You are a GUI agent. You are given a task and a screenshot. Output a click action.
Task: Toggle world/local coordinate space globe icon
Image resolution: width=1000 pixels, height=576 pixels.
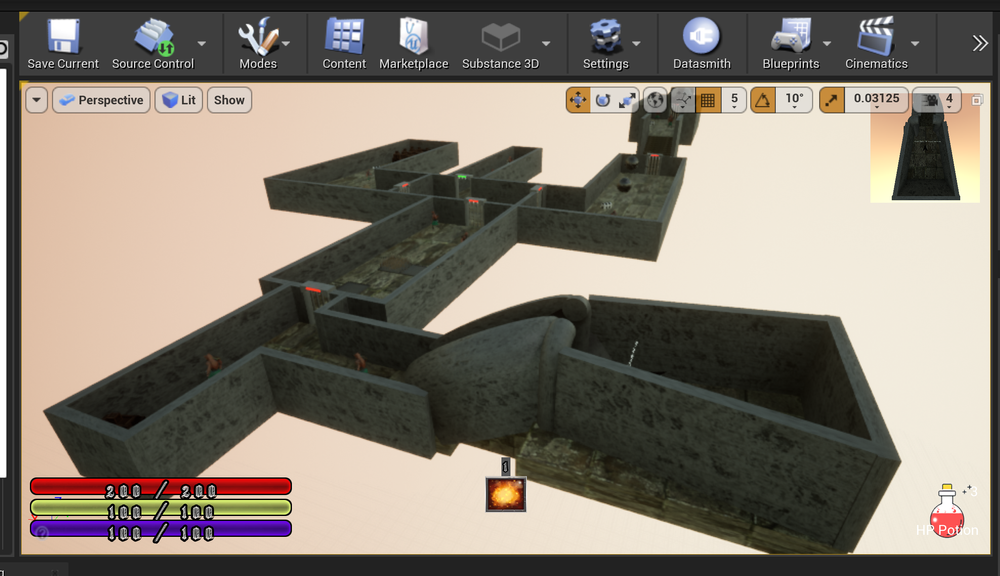pos(656,100)
